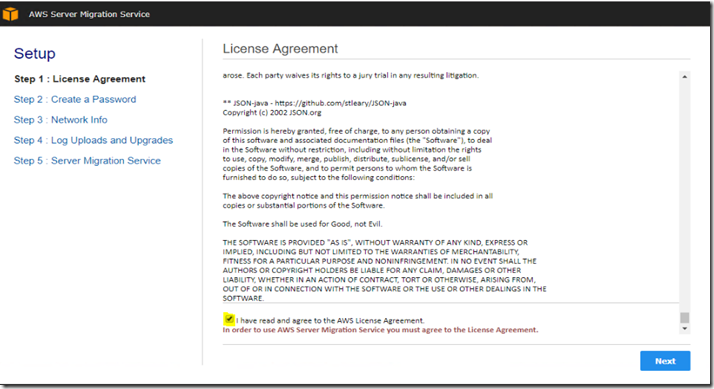
Task: Click 'The above copyright notice' line
Action: (x=357, y=196)
